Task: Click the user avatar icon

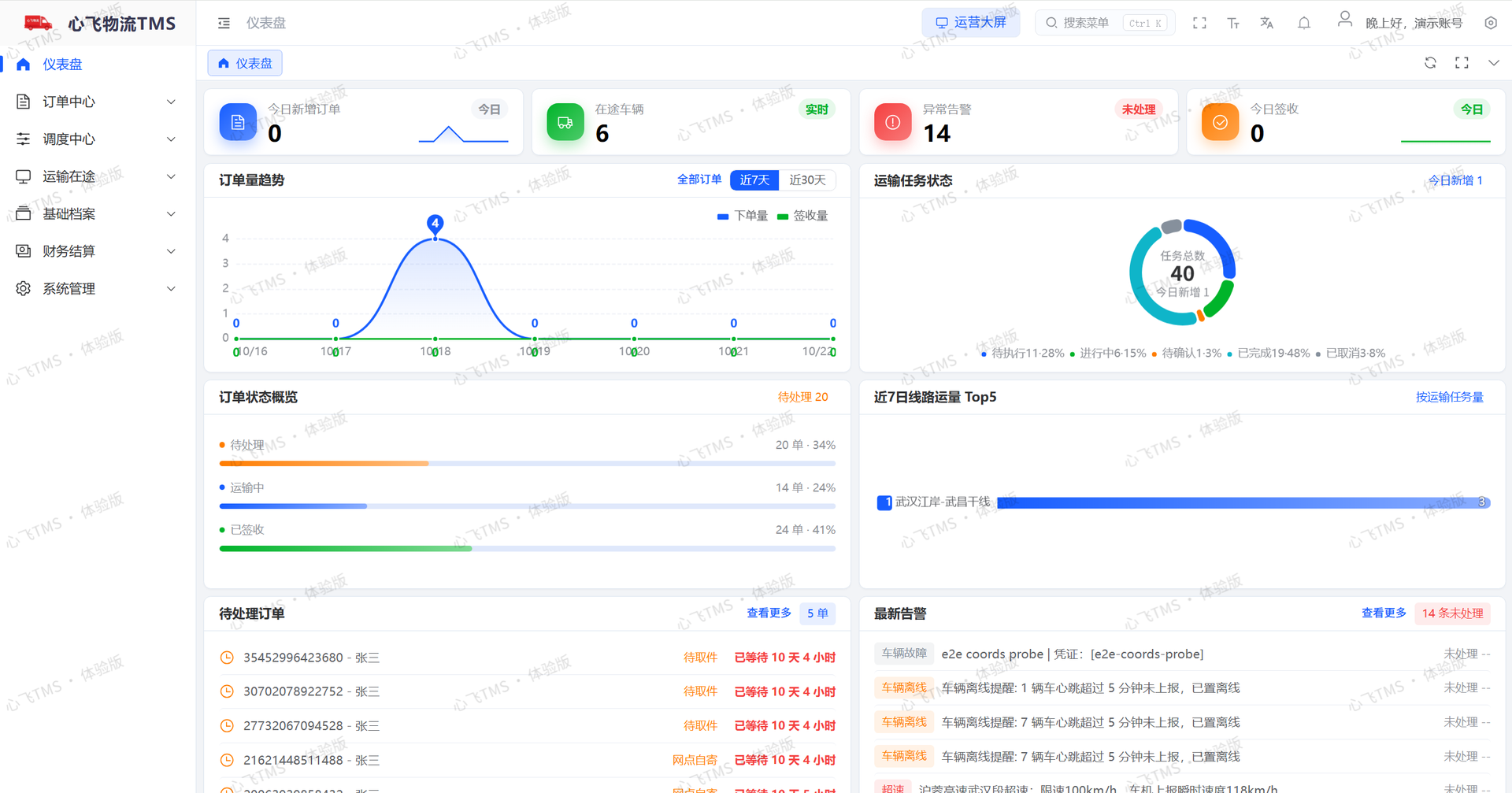Action: 1345,20
